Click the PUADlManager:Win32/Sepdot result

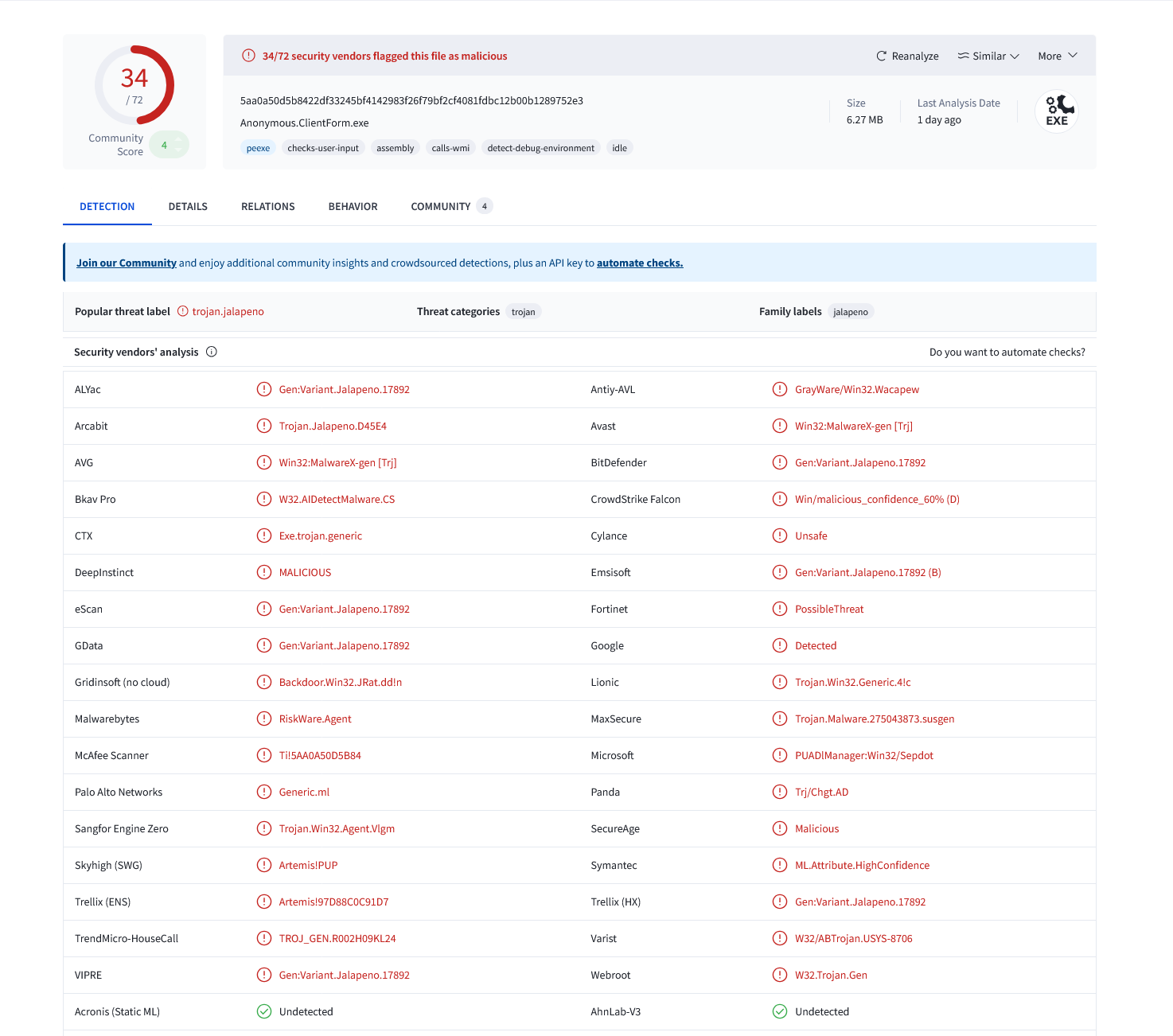pos(864,755)
